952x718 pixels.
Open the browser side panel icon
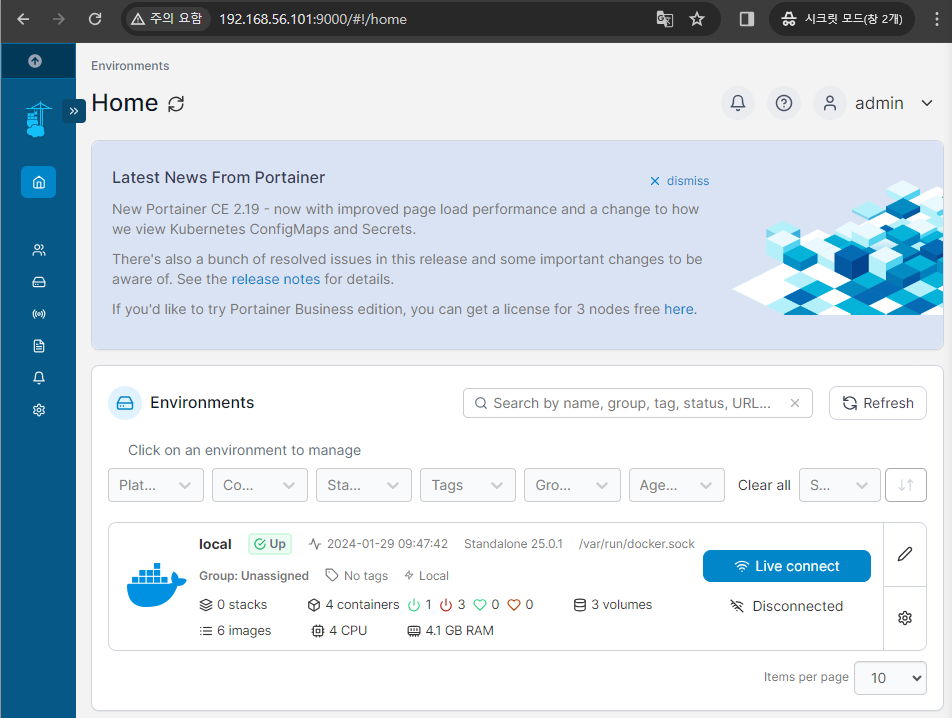tap(747, 19)
